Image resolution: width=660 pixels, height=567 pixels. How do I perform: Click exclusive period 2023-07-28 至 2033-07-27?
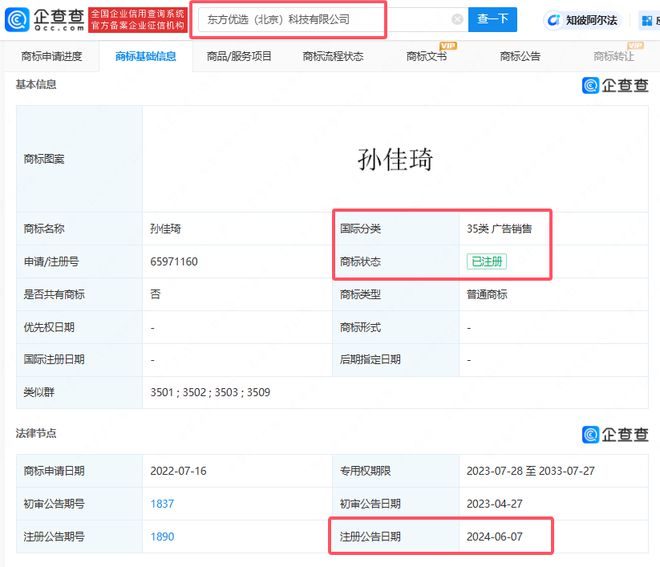click(x=530, y=471)
